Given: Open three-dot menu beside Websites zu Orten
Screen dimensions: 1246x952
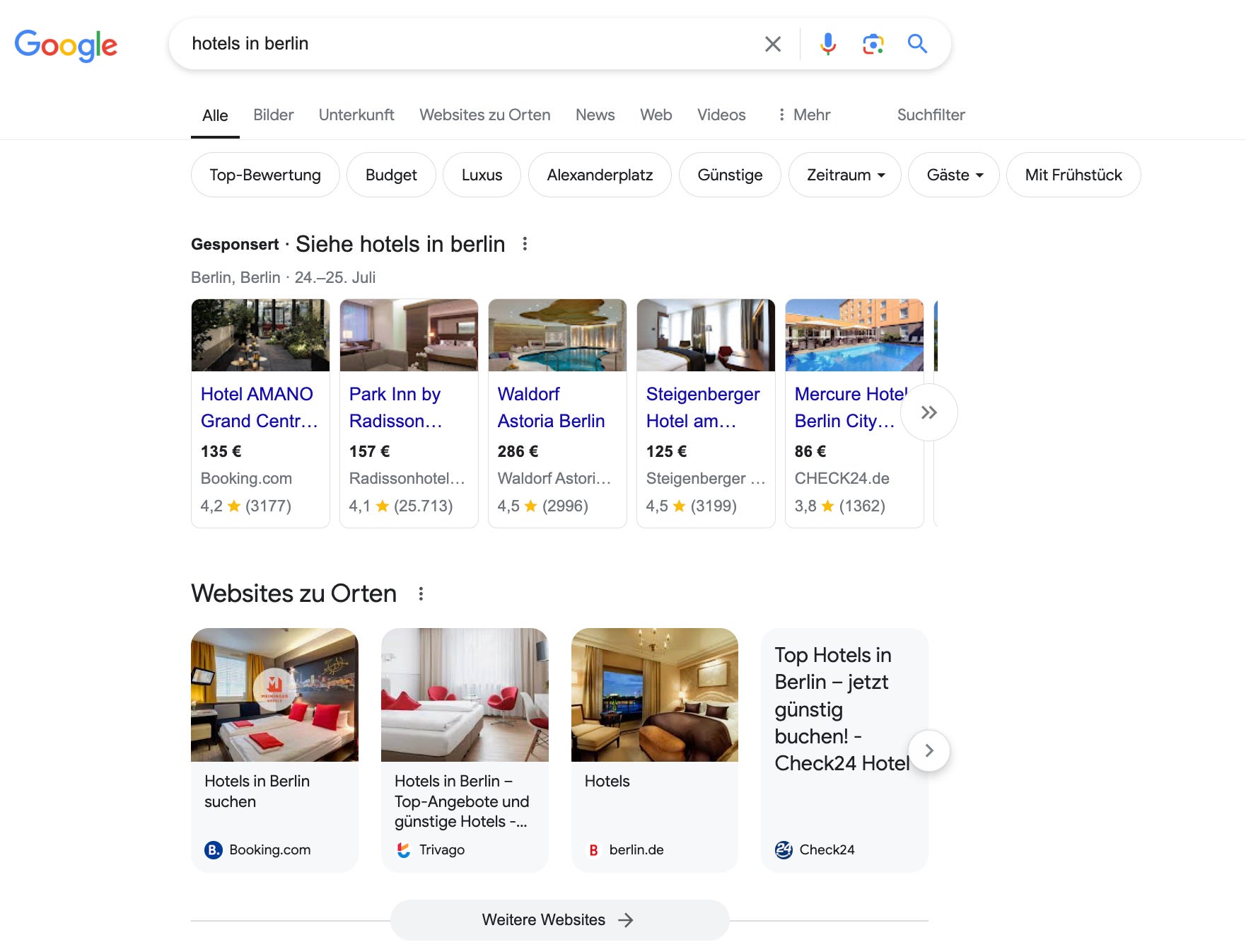Looking at the screenshot, I should point(421,593).
